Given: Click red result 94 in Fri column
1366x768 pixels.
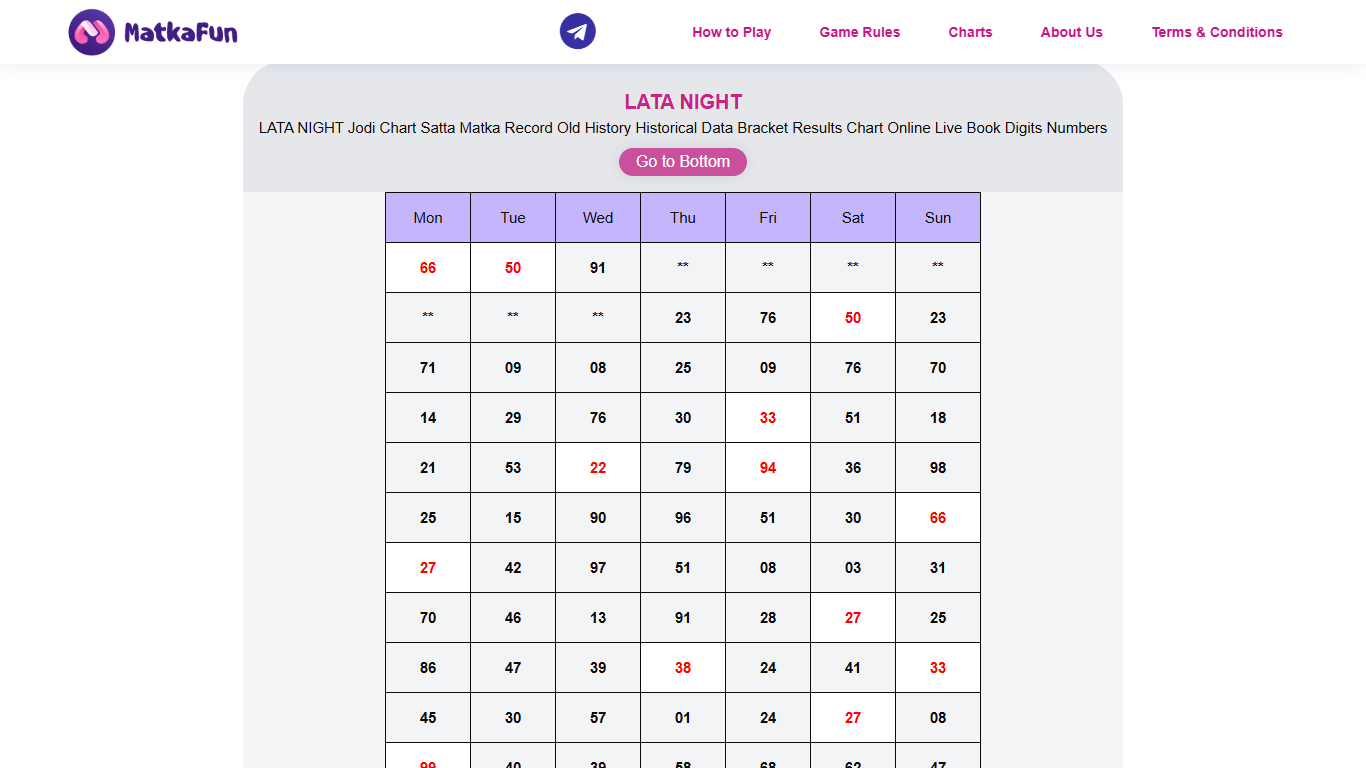Looking at the screenshot, I should (x=767, y=467).
